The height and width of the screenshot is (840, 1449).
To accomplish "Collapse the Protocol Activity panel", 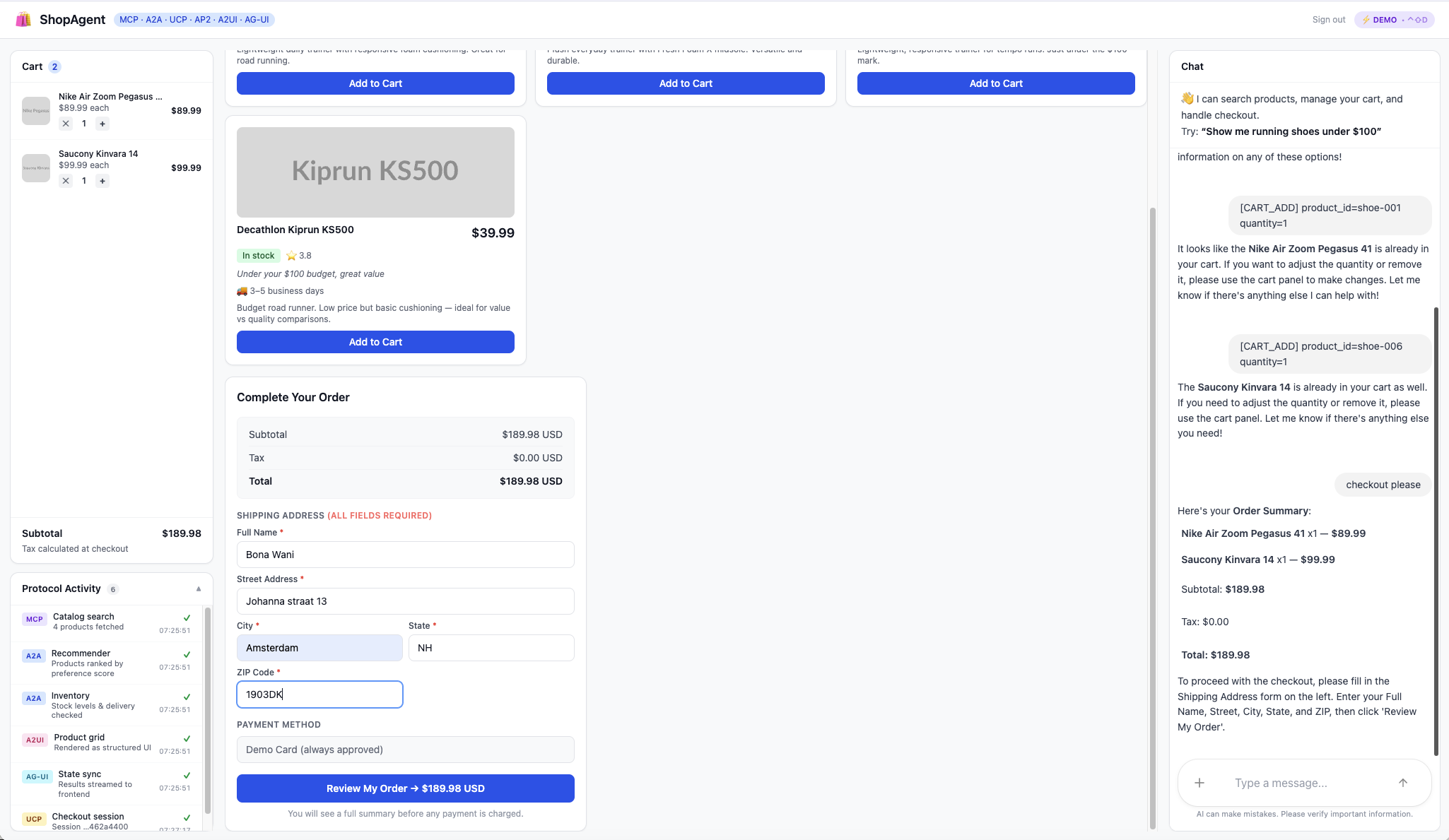I will pyautogui.click(x=199, y=588).
